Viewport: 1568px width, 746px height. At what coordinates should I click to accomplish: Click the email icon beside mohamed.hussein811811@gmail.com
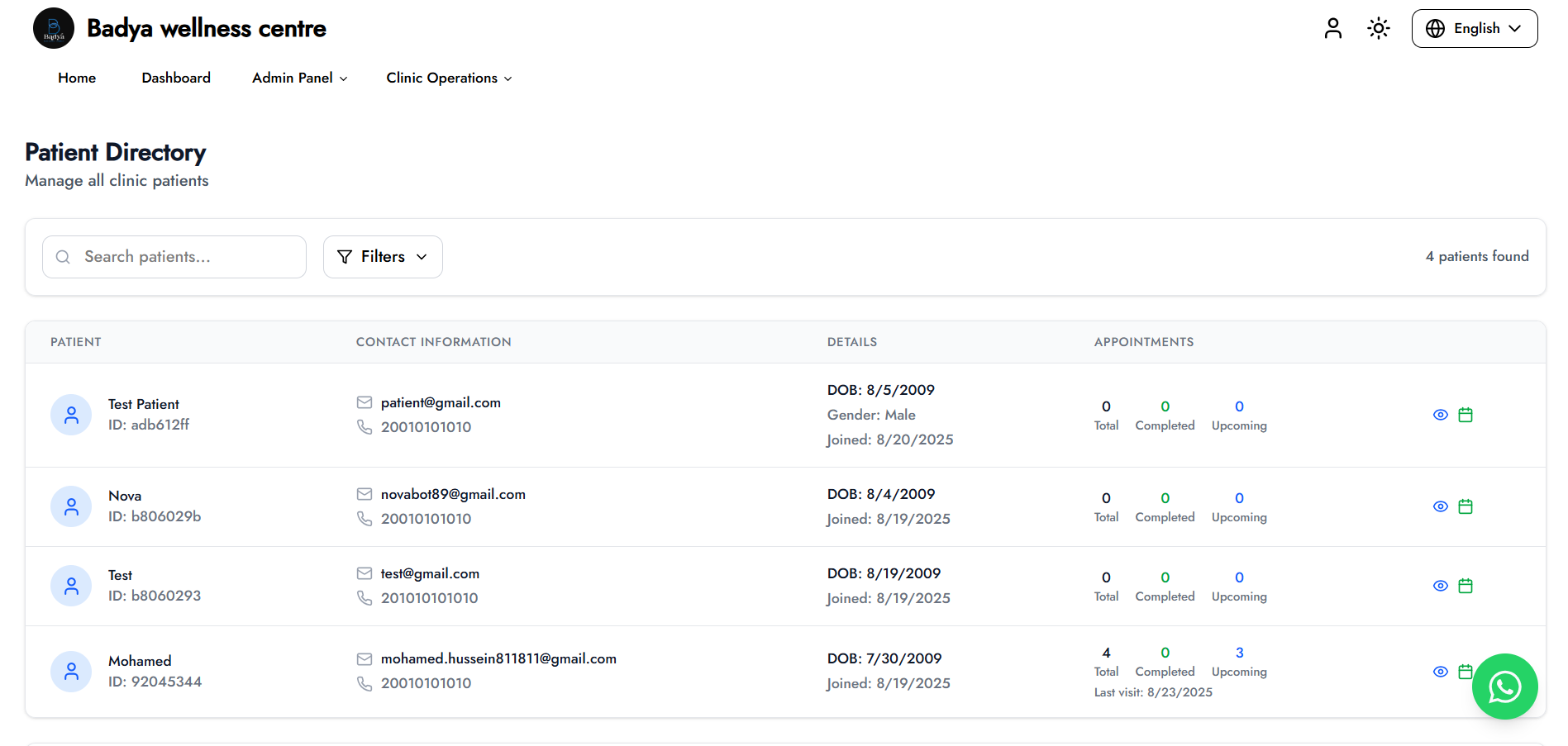pos(365,659)
